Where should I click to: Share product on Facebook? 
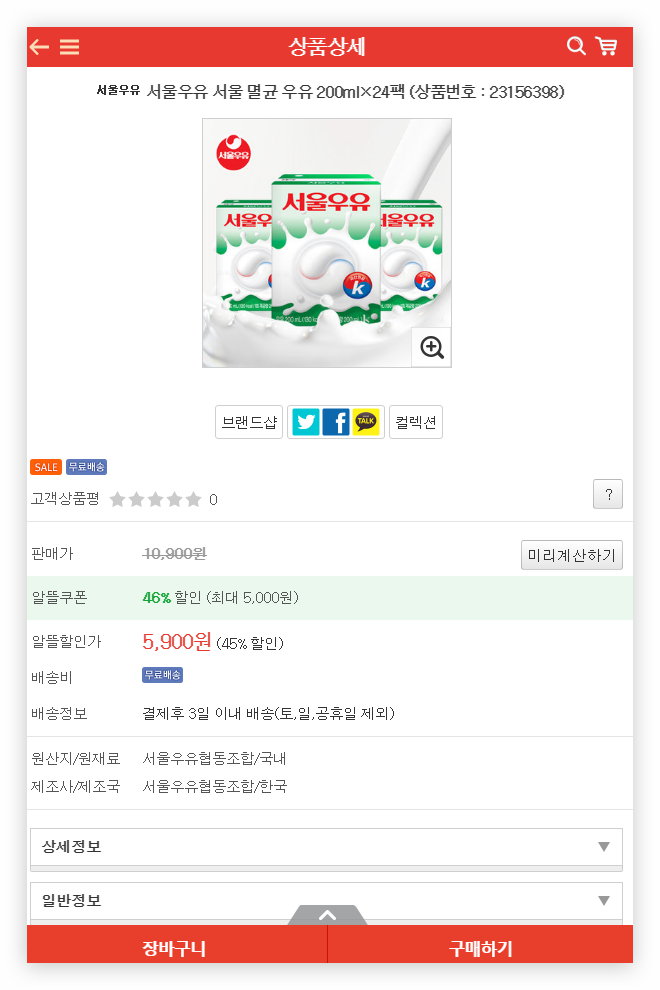(336, 422)
